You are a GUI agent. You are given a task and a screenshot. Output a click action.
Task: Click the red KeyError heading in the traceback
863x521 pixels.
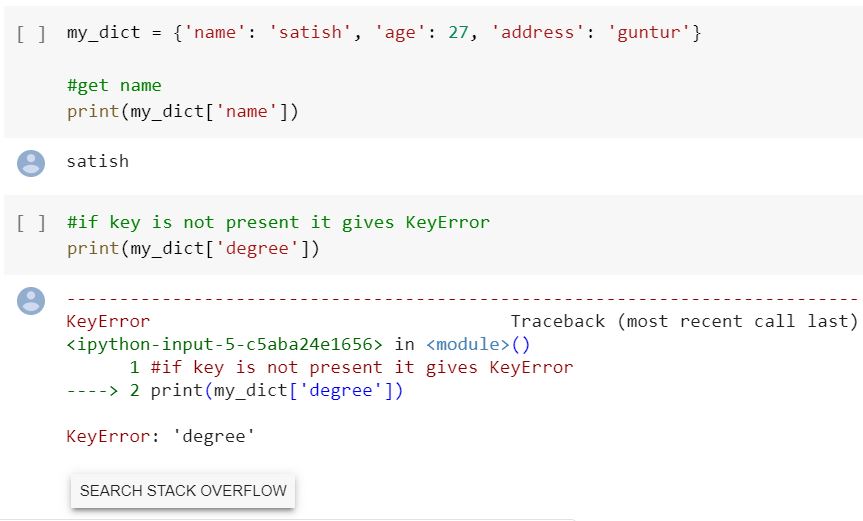(x=108, y=321)
